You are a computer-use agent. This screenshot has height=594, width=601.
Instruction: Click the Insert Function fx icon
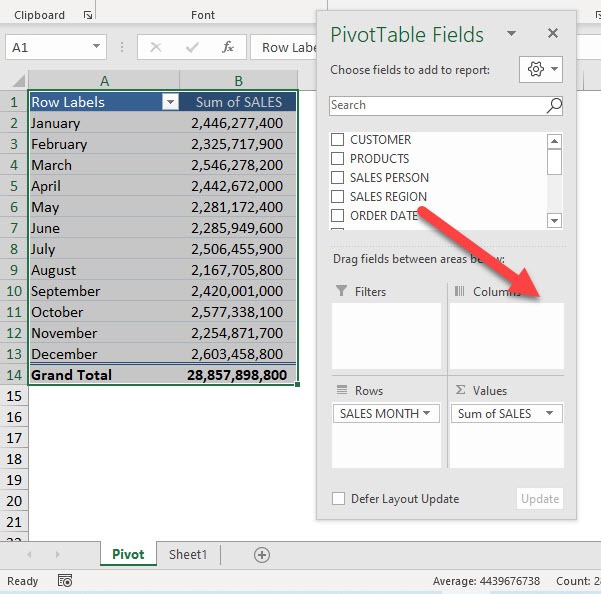tap(228, 48)
